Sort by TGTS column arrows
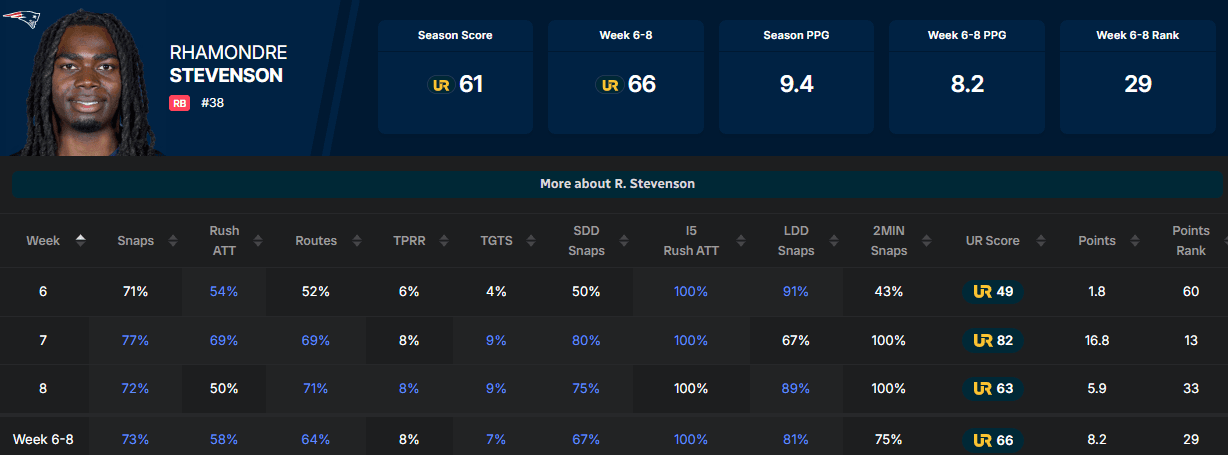Screen dimensions: 1228x455 tap(523, 241)
